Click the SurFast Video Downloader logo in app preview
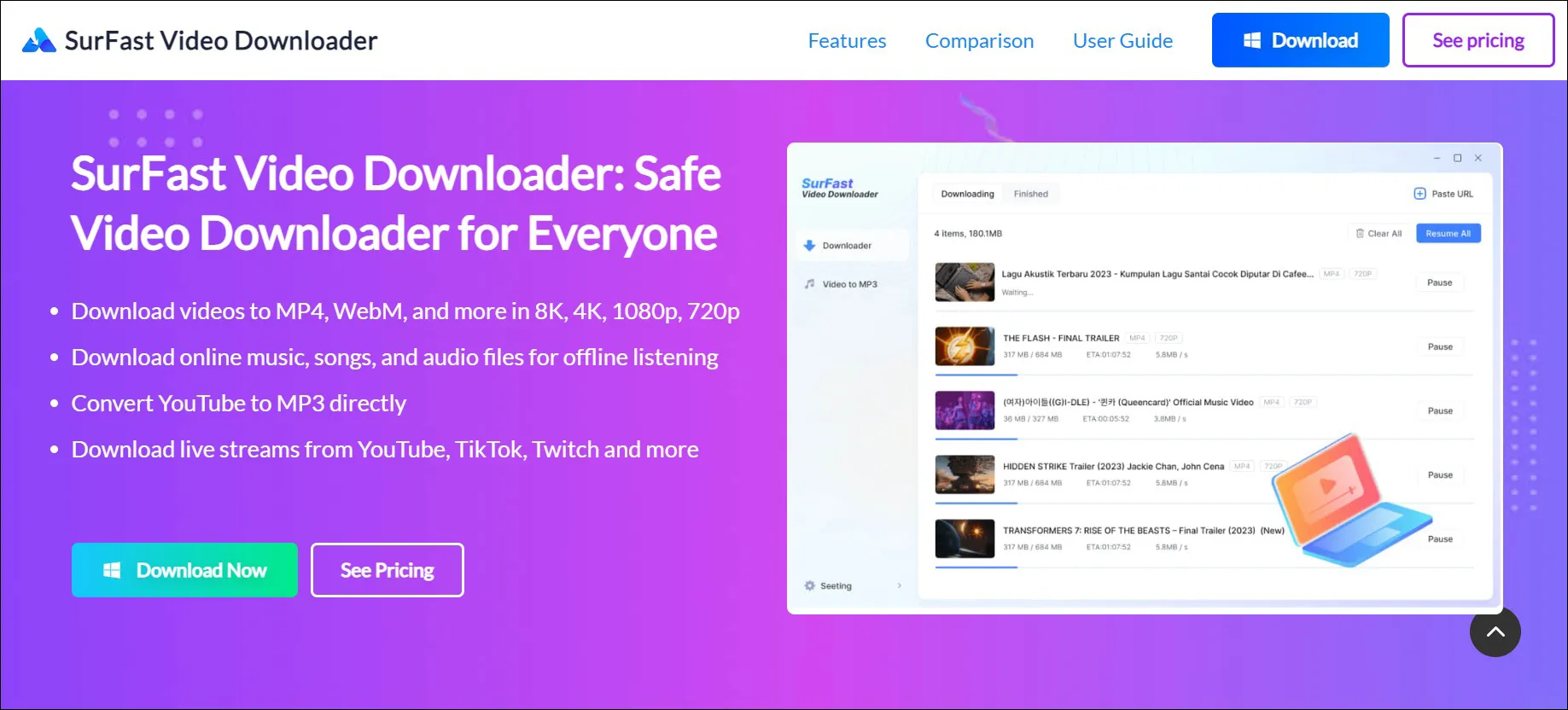This screenshot has width=1568, height=710. (840, 189)
